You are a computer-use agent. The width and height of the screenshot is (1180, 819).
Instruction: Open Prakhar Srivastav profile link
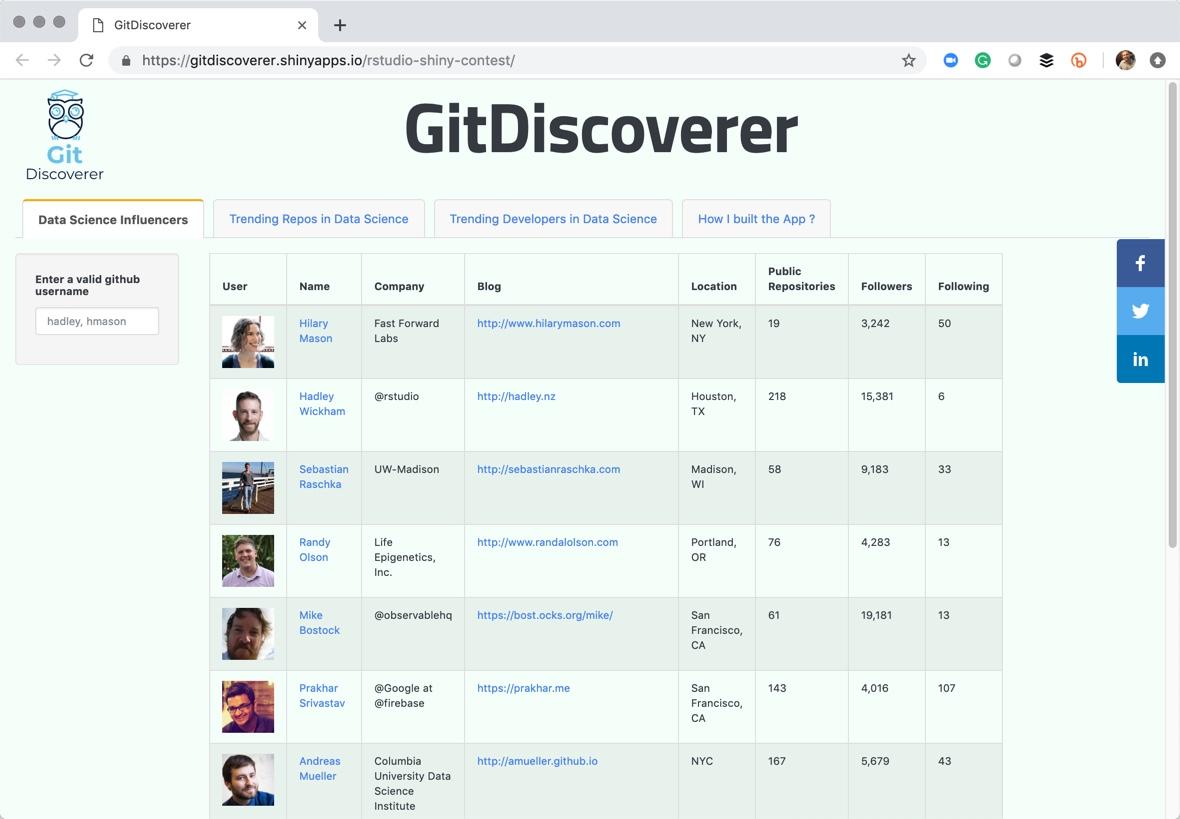coord(321,696)
